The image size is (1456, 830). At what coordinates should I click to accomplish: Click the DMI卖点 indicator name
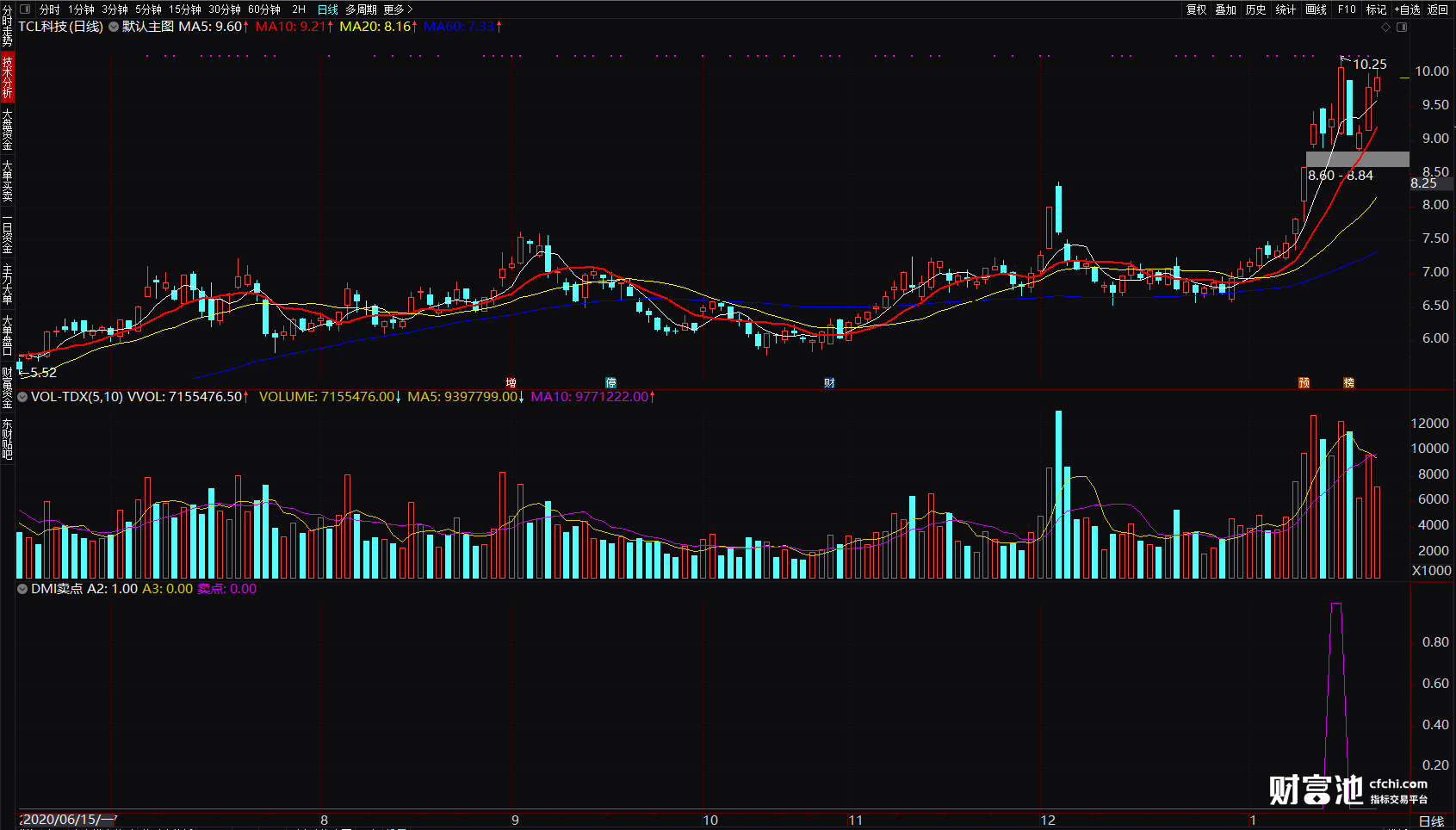[57, 589]
